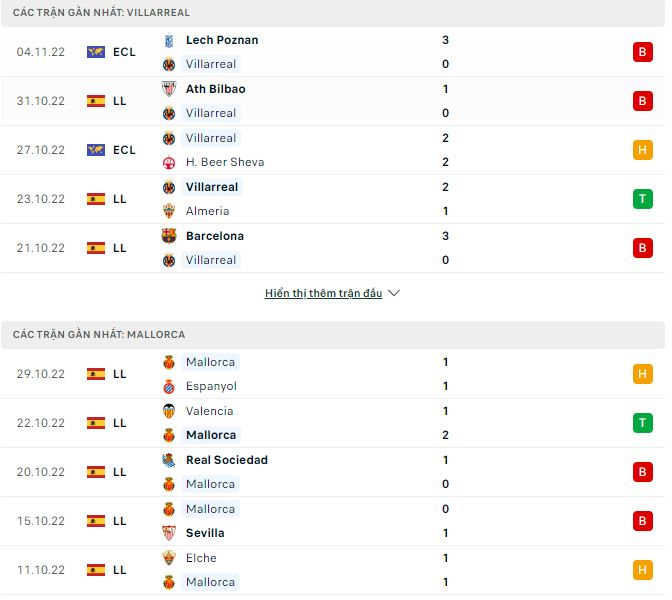Click the Sevilla club crest

[169, 533]
